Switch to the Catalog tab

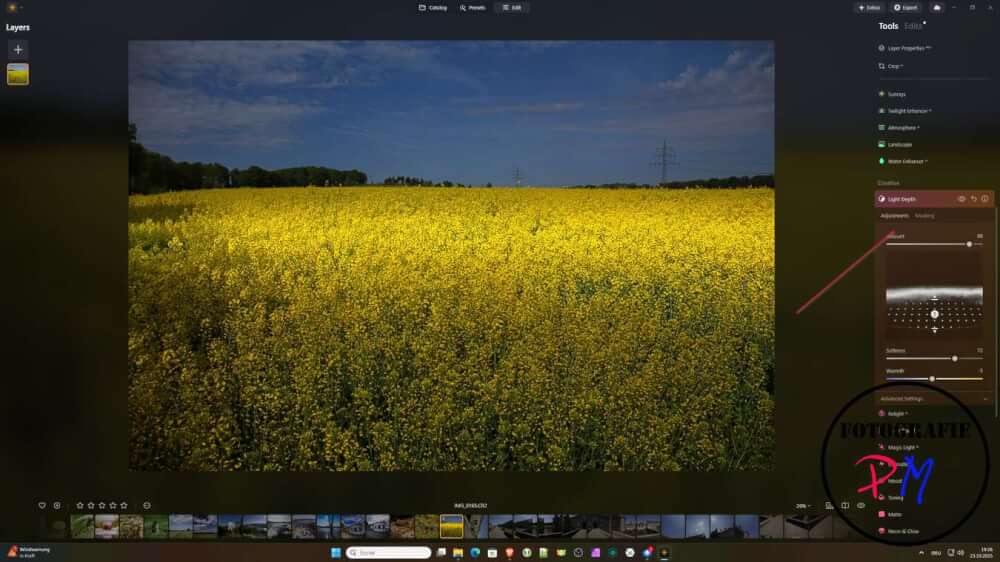coord(433,7)
